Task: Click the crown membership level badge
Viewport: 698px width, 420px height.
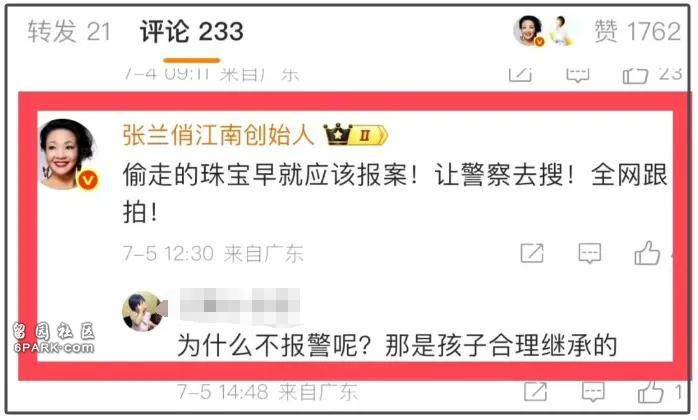Action: (355, 135)
